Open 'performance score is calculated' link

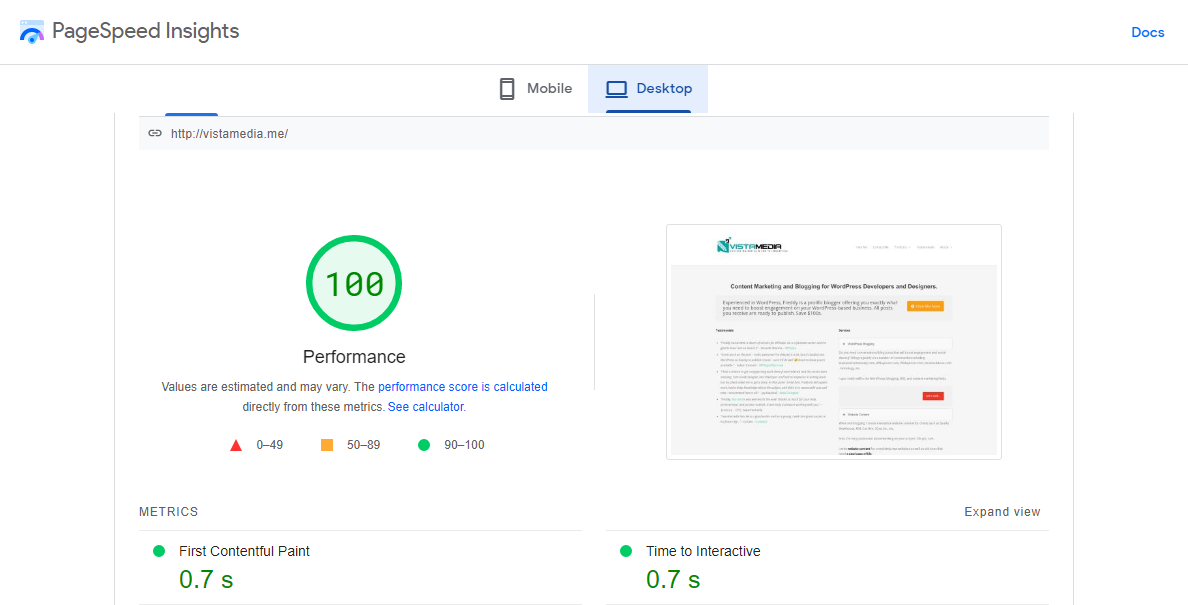462,387
